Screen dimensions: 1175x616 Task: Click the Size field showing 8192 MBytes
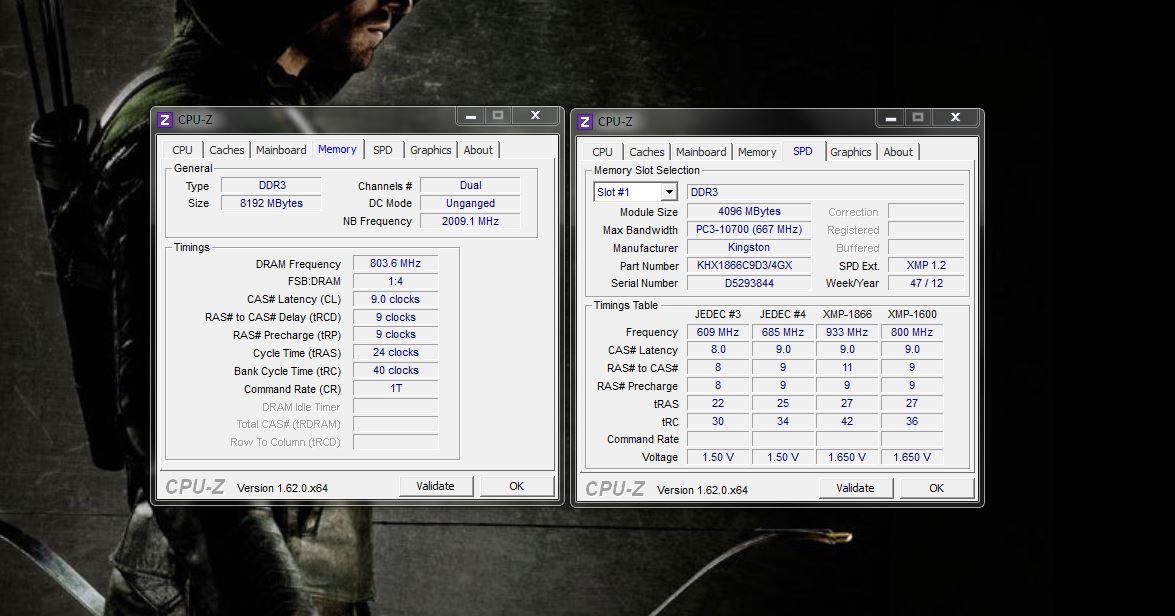point(271,203)
